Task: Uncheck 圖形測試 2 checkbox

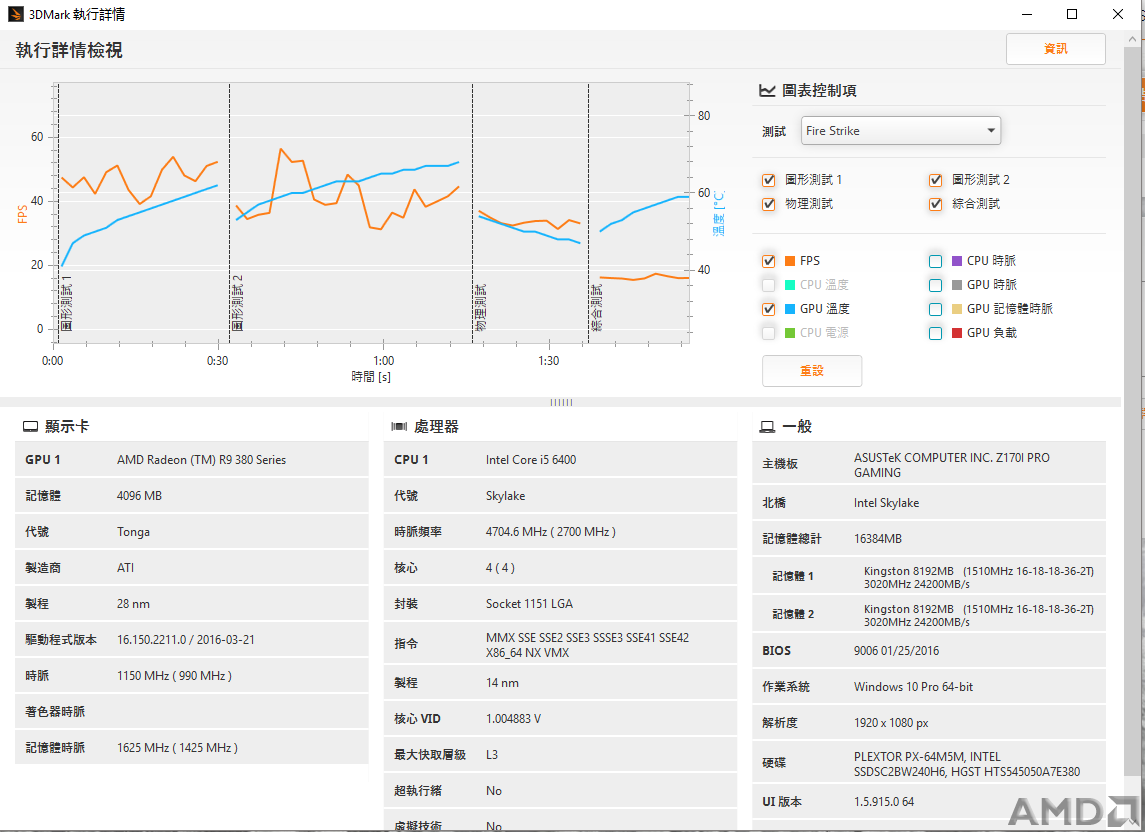Action: click(935, 180)
